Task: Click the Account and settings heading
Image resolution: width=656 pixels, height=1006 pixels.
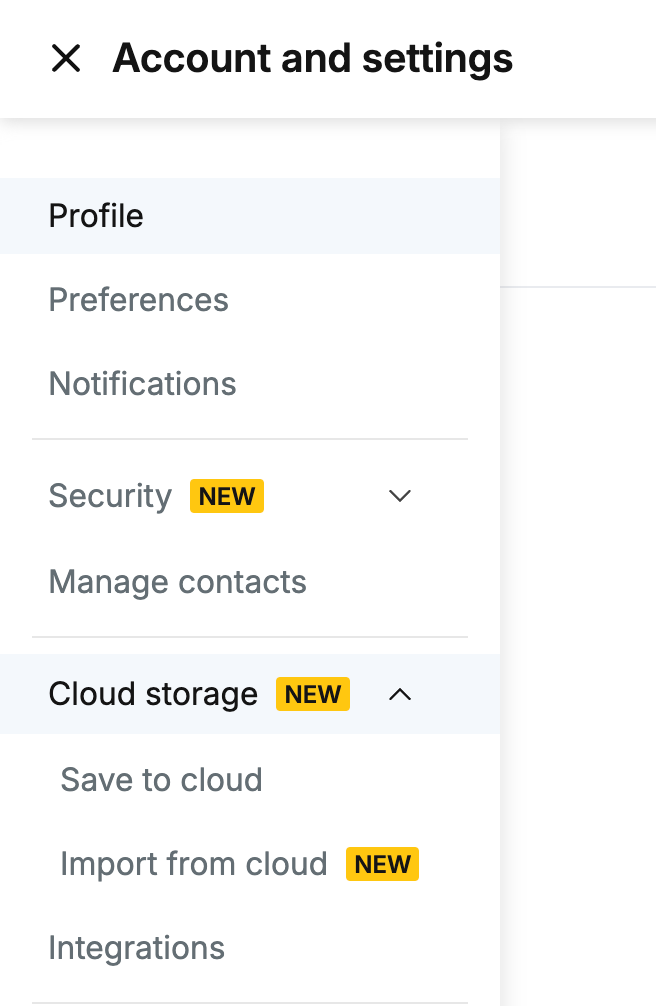Action: (x=313, y=58)
